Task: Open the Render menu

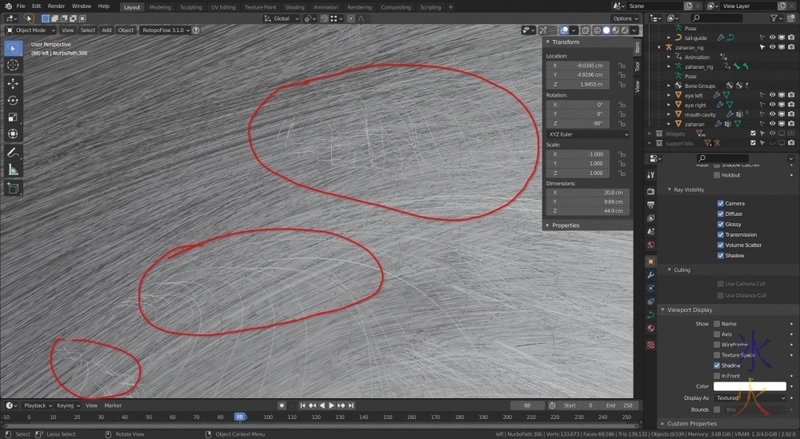Action: pos(56,6)
